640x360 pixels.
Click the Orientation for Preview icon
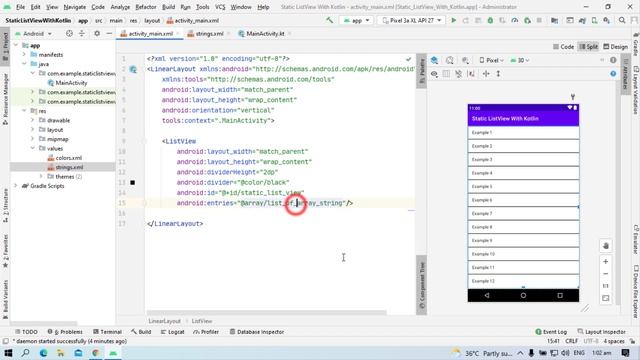point(450,60)
